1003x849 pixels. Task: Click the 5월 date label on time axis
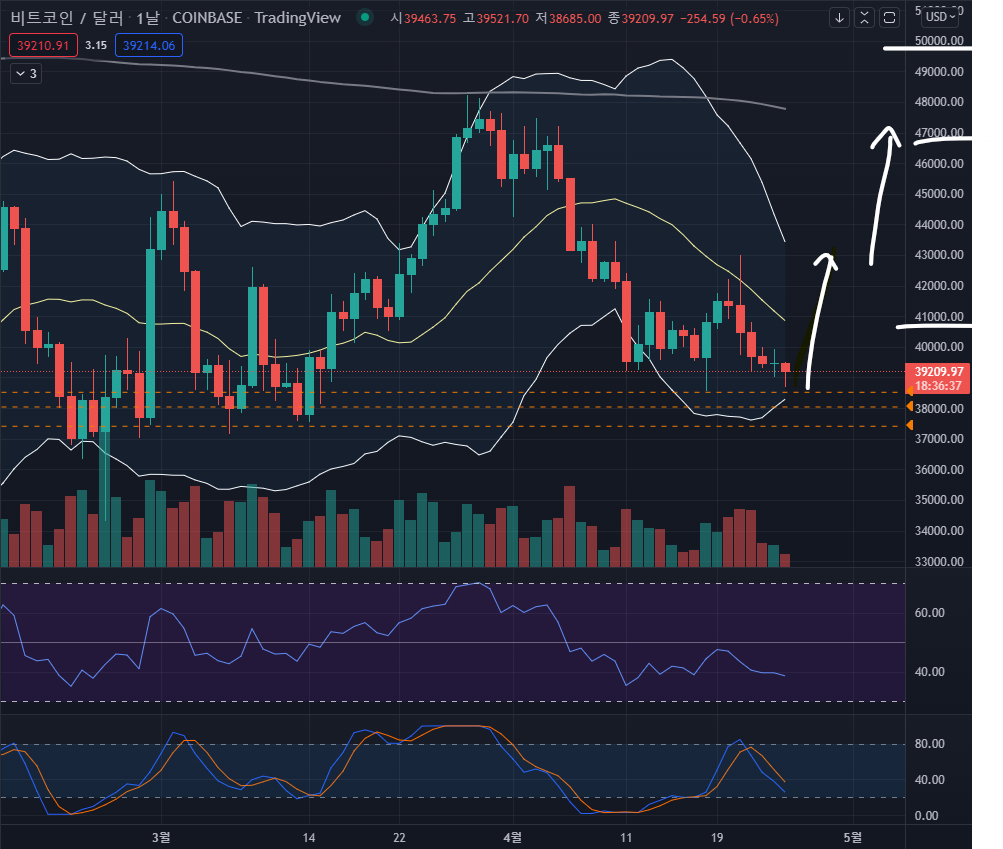(853, 837)
